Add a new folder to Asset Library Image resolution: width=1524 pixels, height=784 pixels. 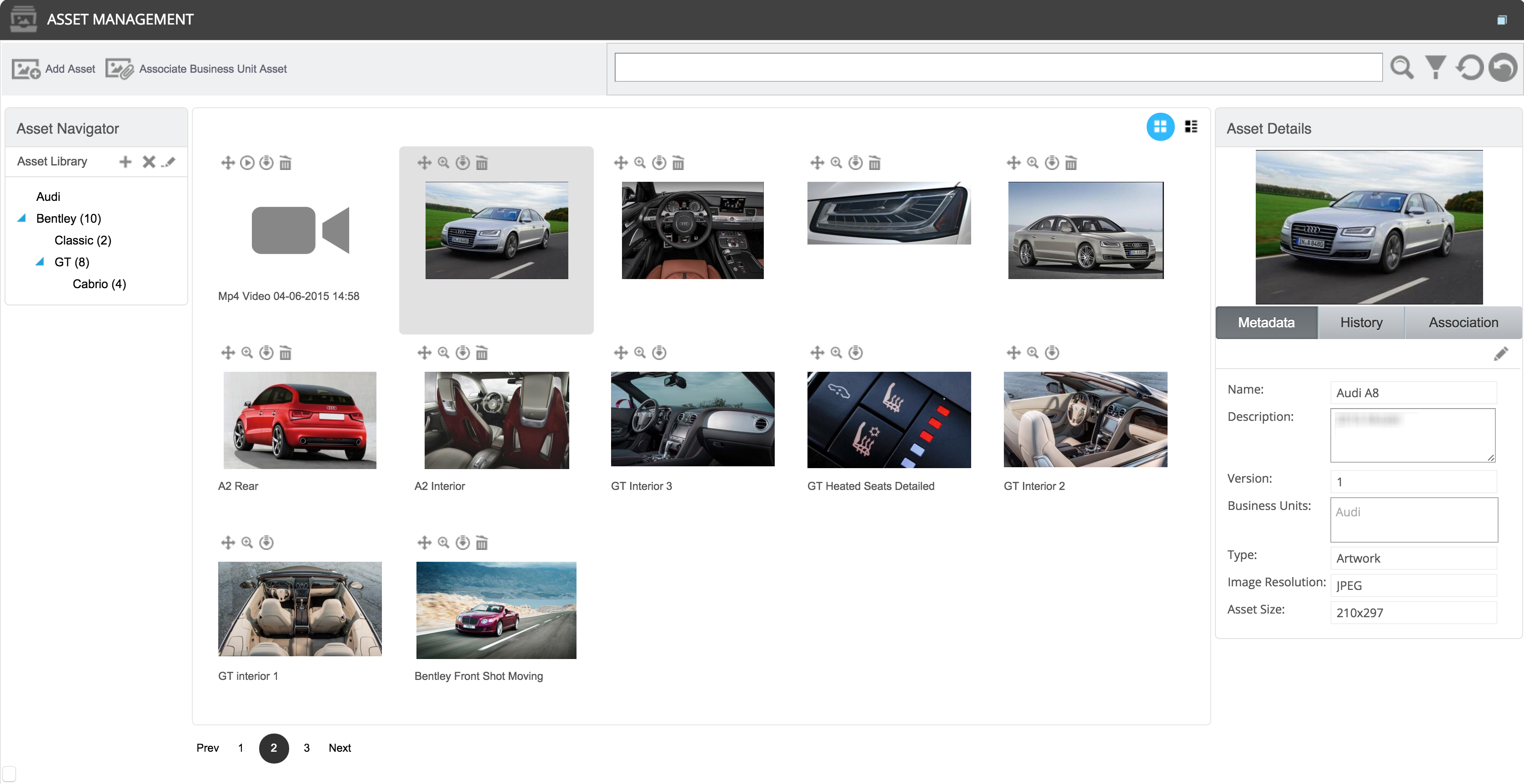point(125,162)
